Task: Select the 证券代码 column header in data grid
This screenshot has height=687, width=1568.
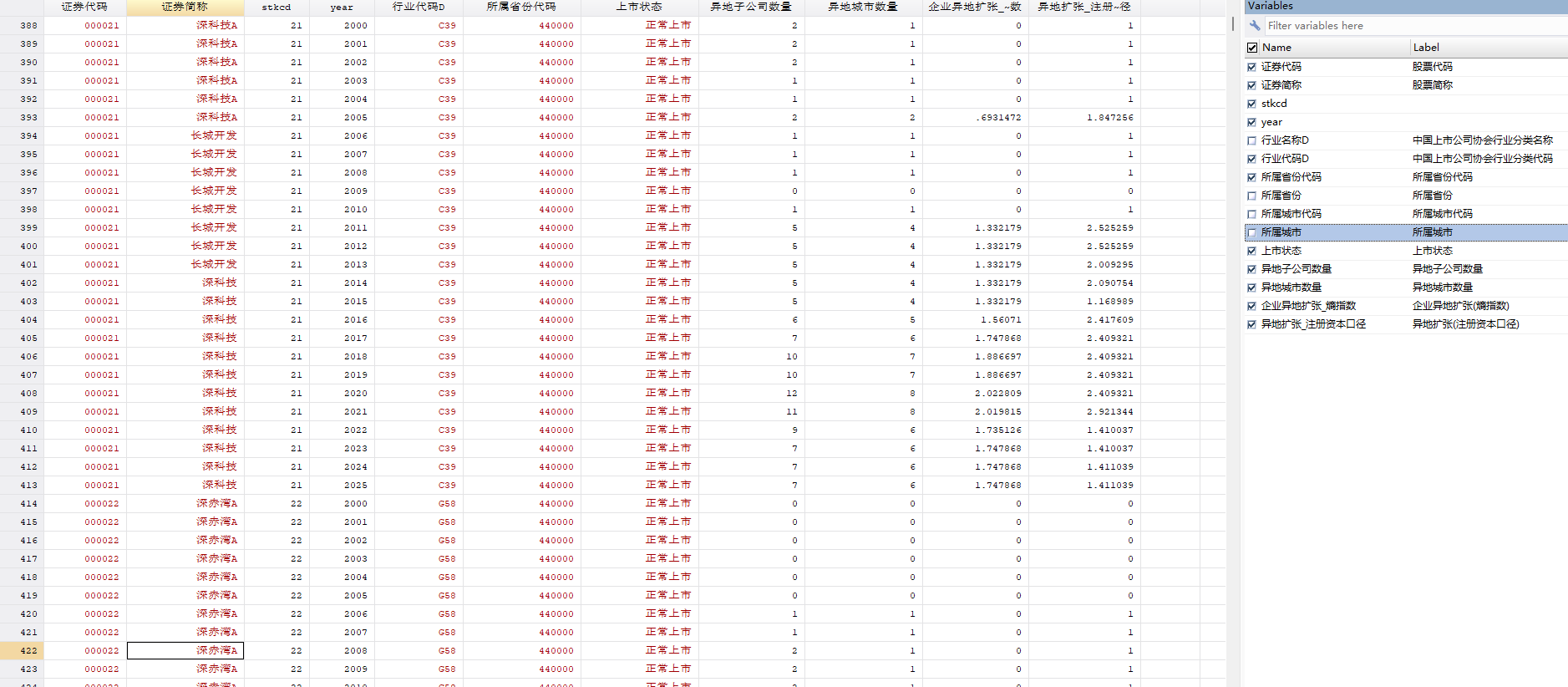Action: pyautogui.click(x=84, y=8)
